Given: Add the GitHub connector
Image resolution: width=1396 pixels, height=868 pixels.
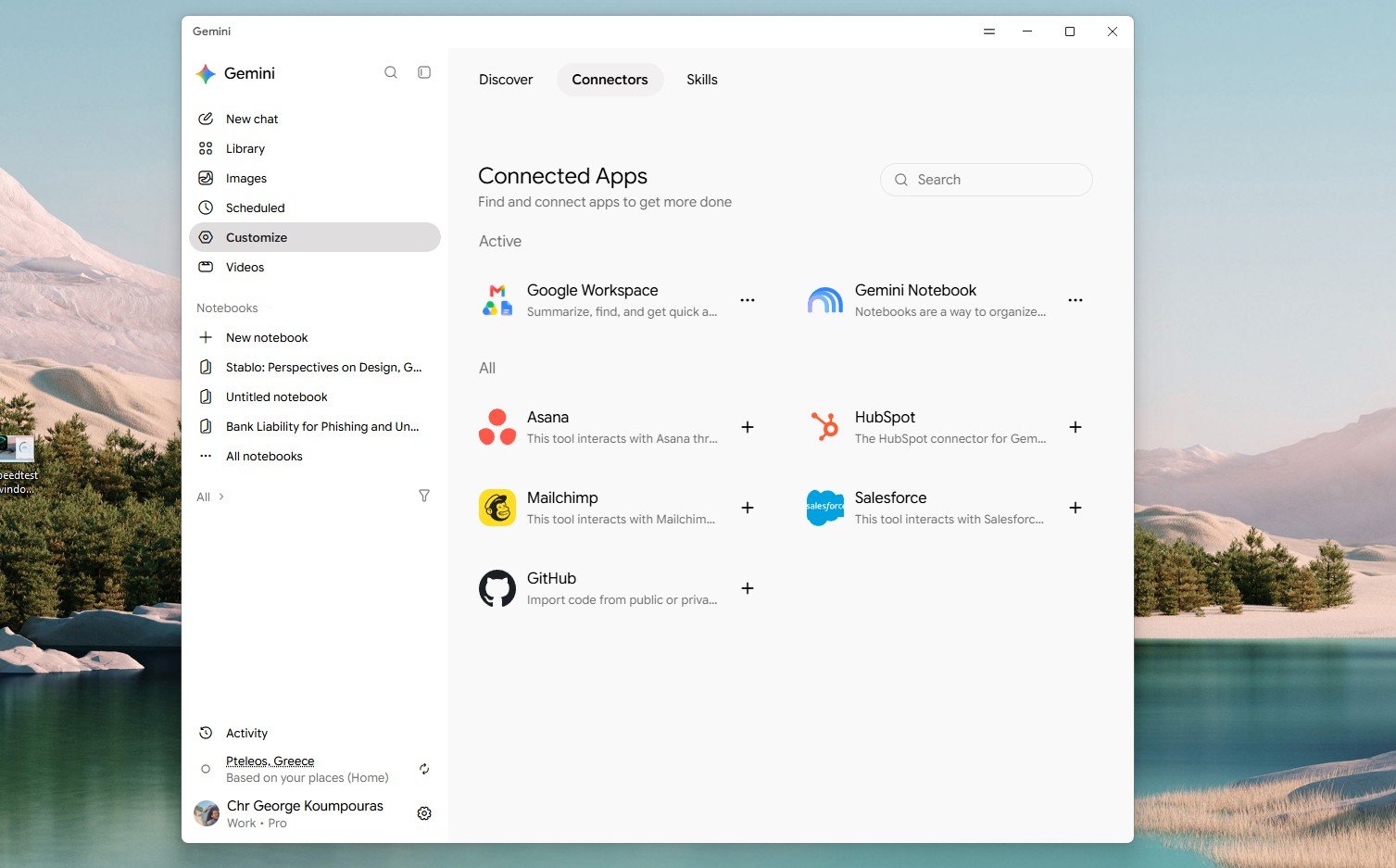Looking at the screenshot, I should (748, 588).
